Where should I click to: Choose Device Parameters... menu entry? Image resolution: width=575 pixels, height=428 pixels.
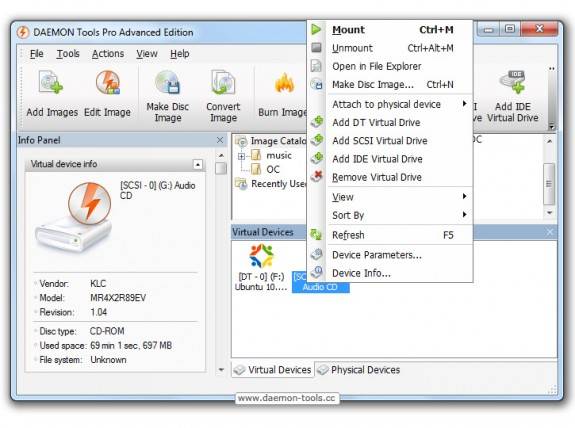[x=391, y=255]
